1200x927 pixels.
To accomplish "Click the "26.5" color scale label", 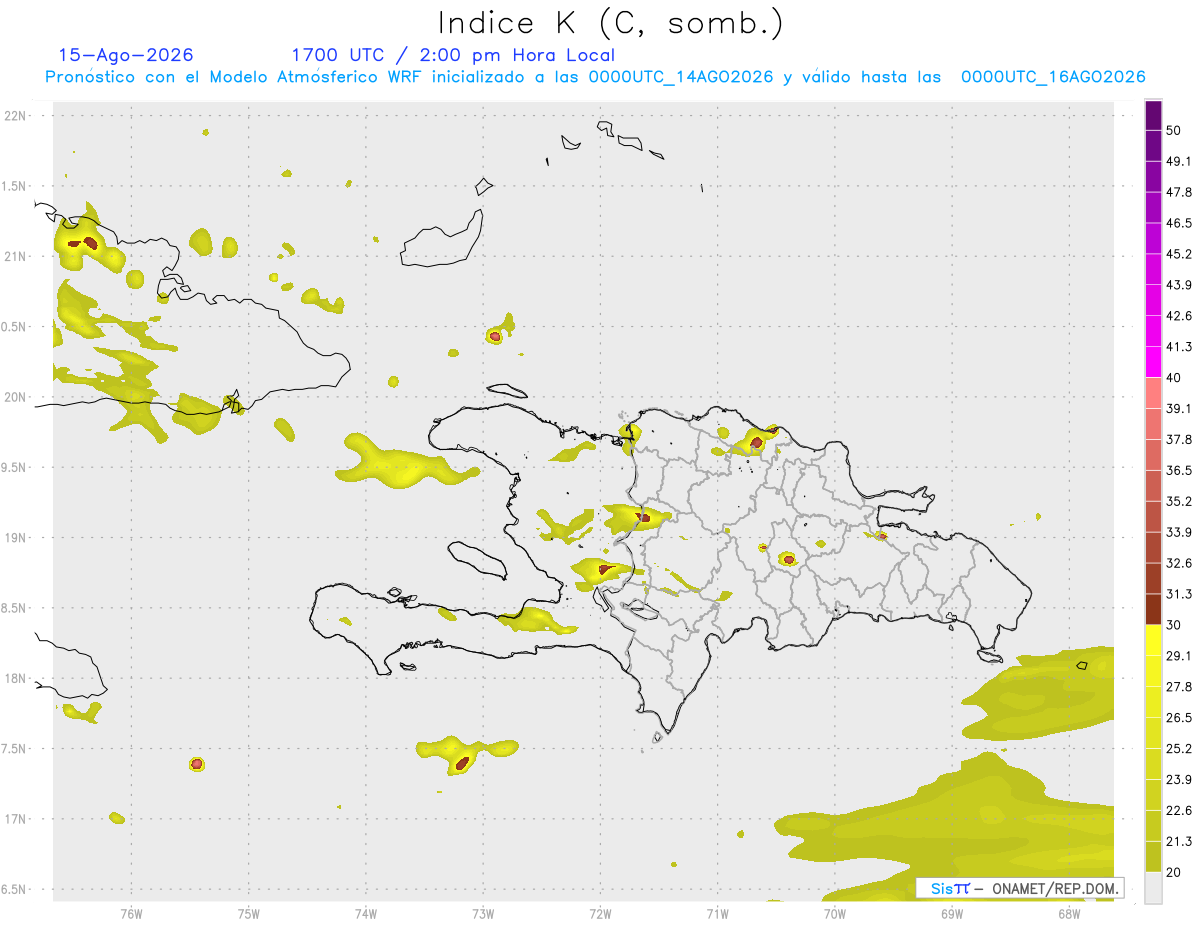I will (x=1179, y=718).
